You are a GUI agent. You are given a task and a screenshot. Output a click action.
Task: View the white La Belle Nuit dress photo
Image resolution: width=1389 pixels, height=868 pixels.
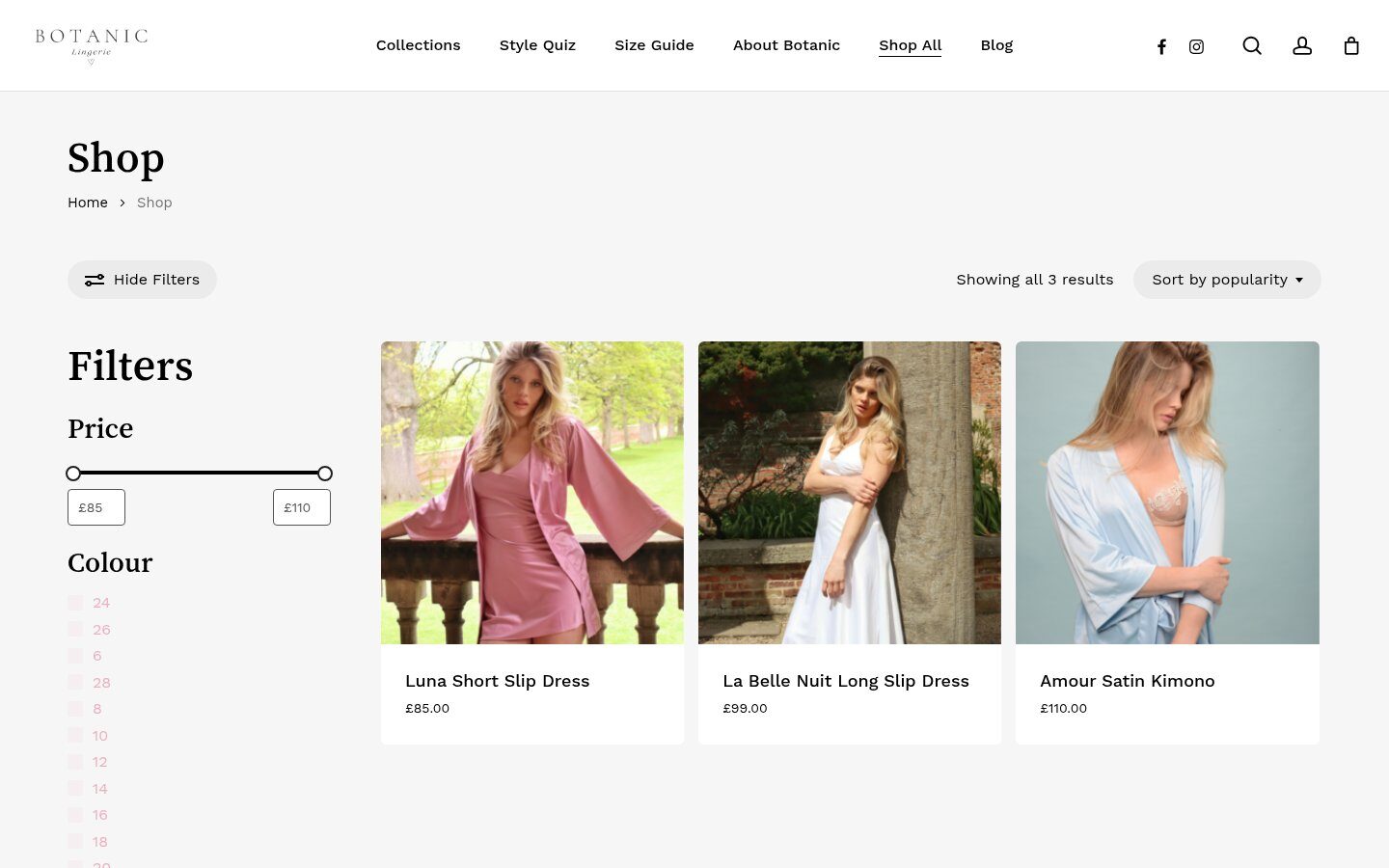click(x=850, y=493)
